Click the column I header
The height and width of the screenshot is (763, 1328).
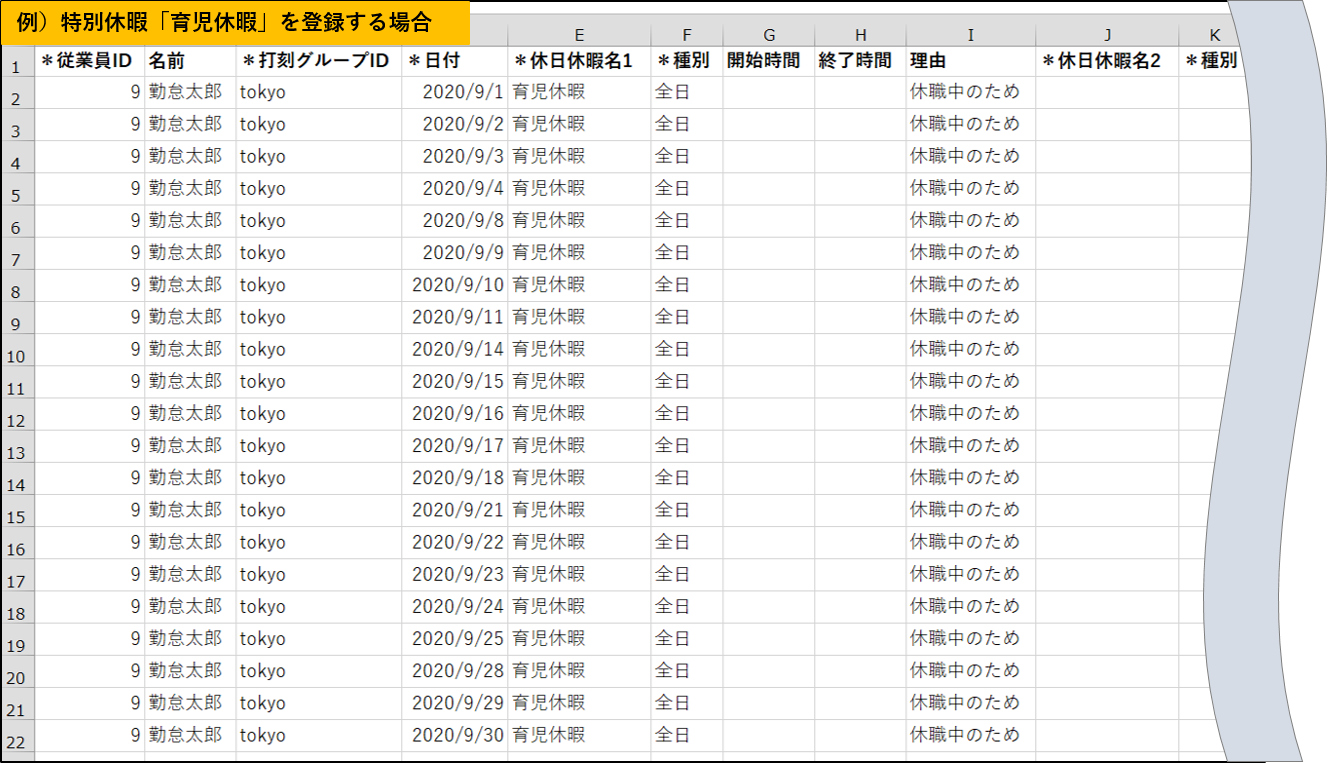pyautogui.click(x=970, y=36)
